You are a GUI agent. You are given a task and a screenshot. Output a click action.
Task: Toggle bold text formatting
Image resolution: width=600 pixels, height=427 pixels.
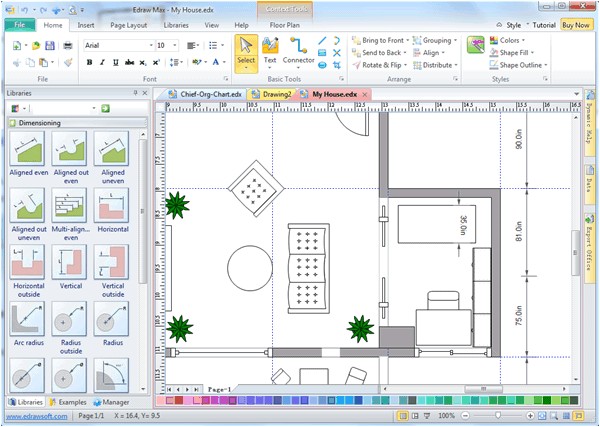(89, 62)
